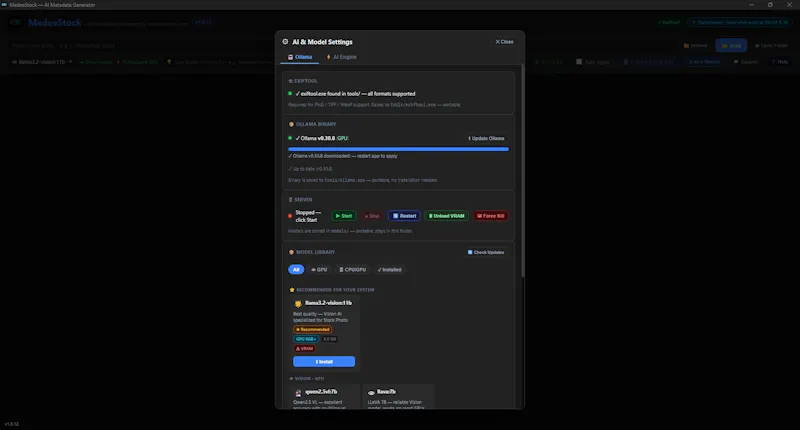The height and width of the screenshot is (430, 800).
Task: Click 'exiftool.exe found in tools/' status text
Action: point(356,94)
